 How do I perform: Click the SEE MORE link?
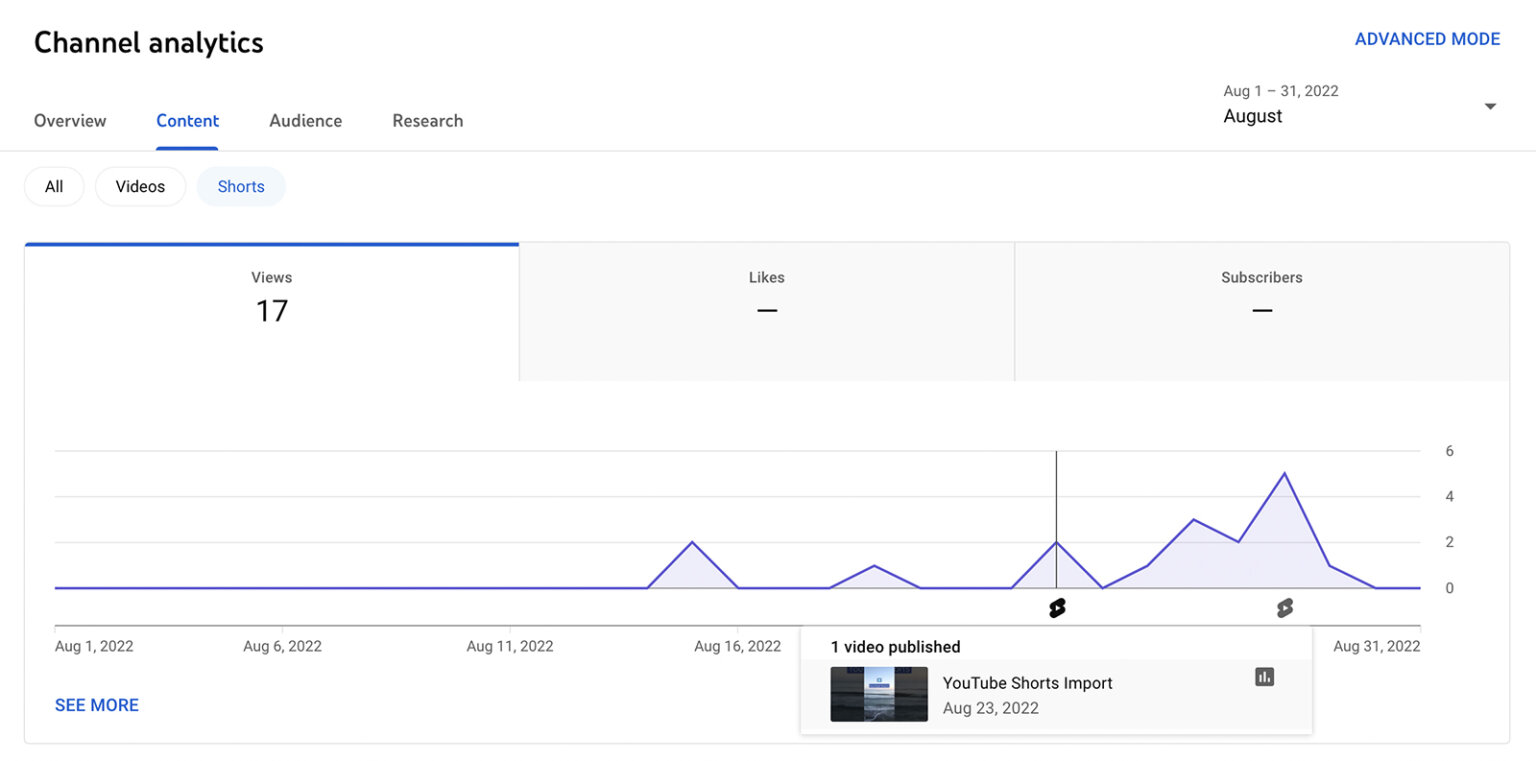(96, 705)
